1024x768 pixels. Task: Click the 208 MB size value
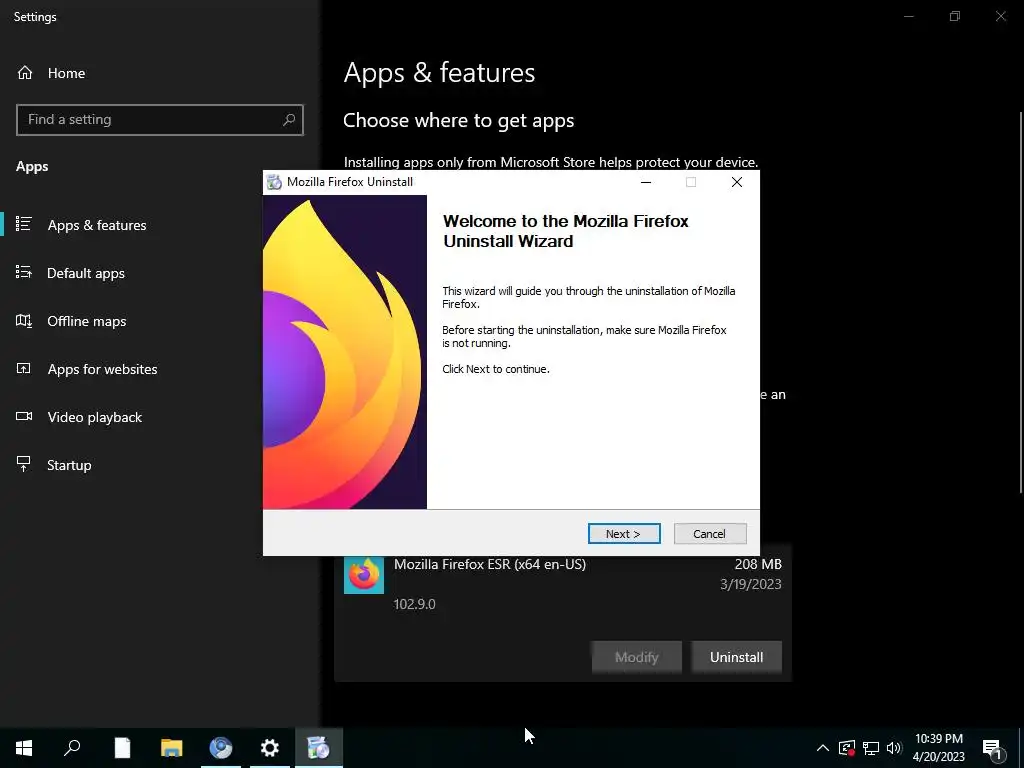(x=758, y=564)
